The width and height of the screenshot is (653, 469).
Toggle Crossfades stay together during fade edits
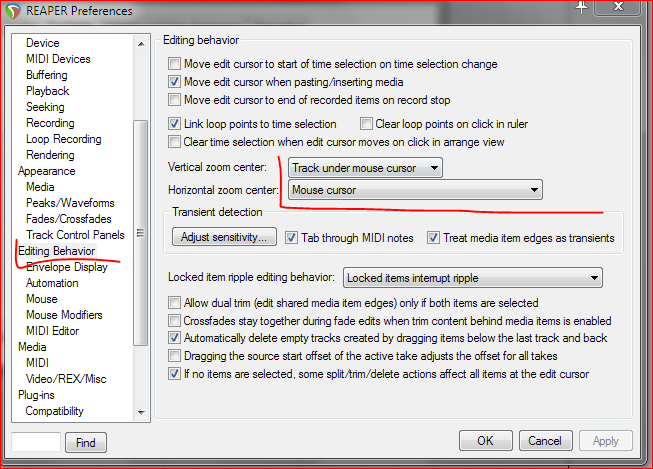pyautogui.click(x=174, y=320)
